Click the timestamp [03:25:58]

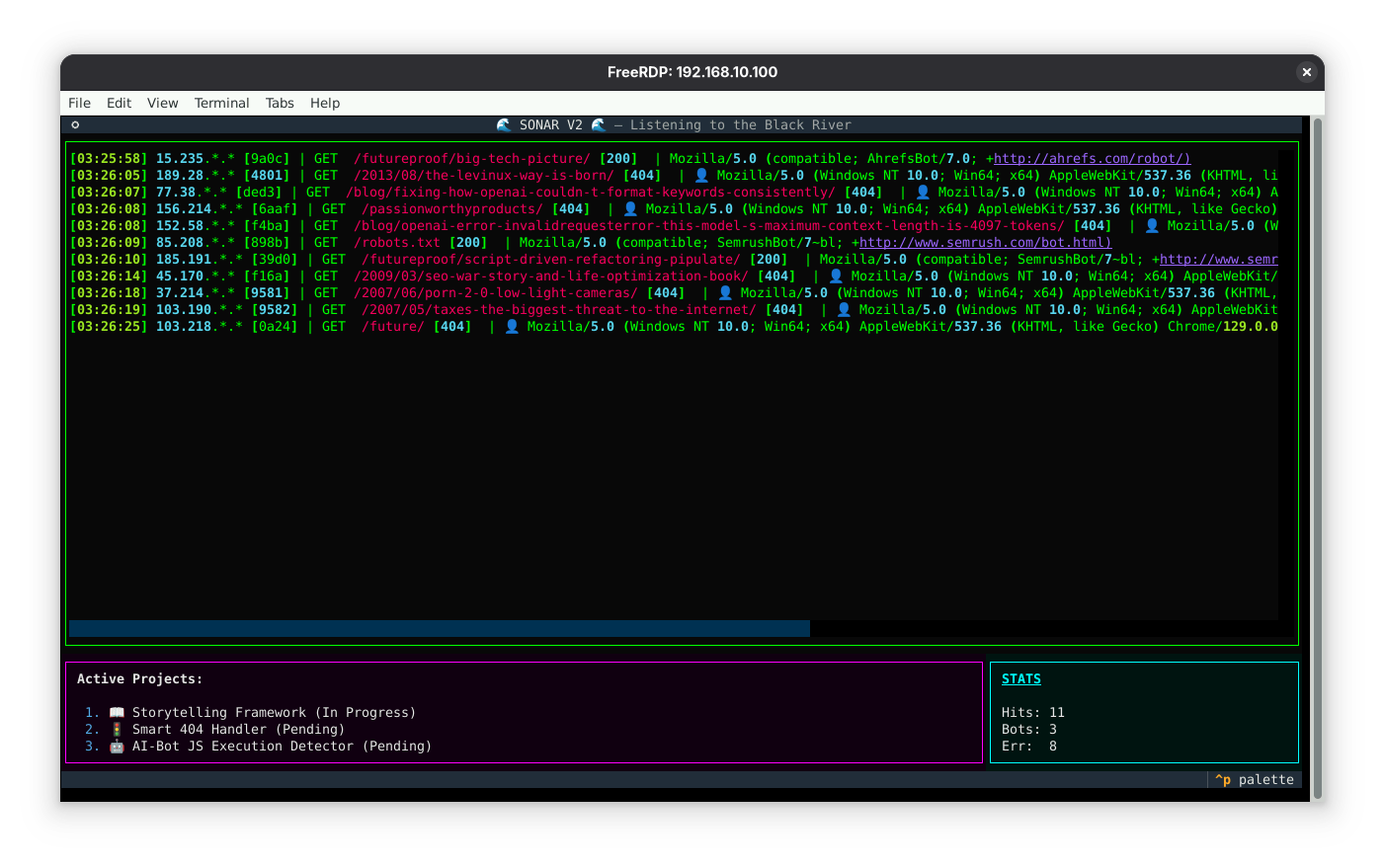109,158
